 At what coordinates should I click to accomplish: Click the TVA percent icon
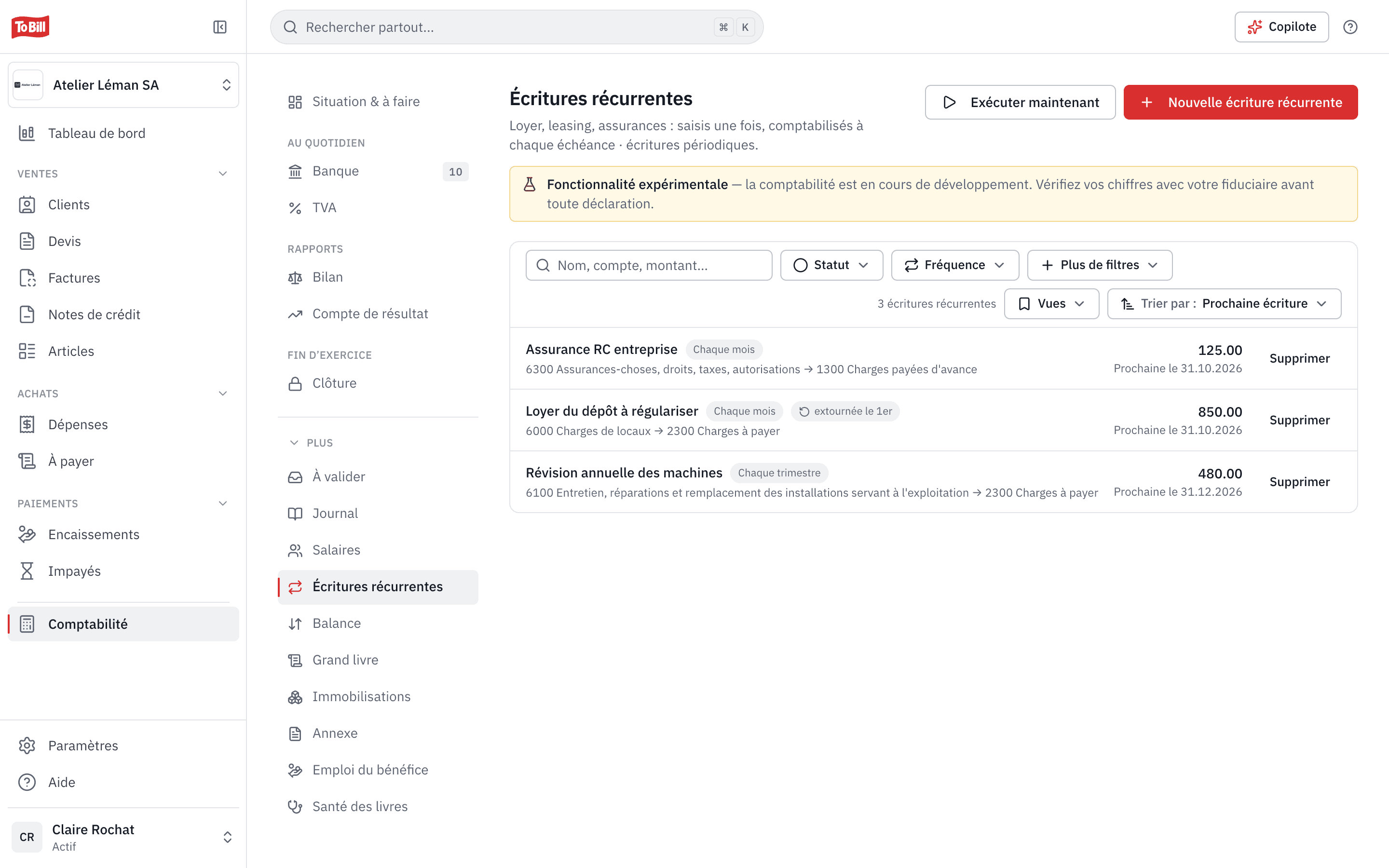(295, 208)
